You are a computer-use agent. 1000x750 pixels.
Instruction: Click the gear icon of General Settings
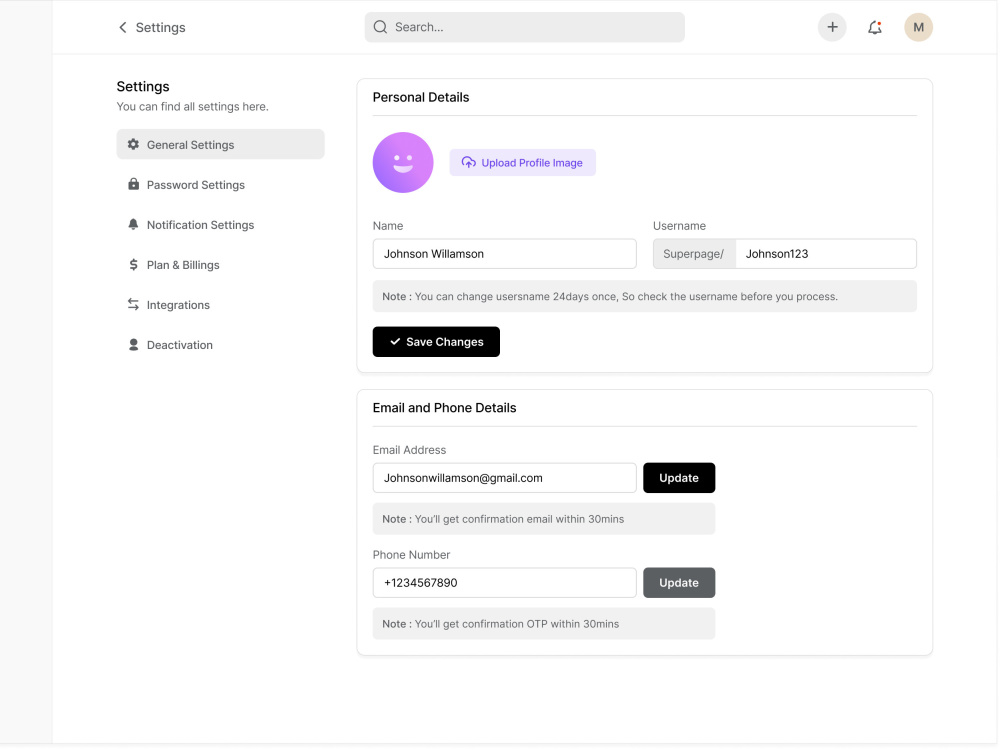(133, 144)
